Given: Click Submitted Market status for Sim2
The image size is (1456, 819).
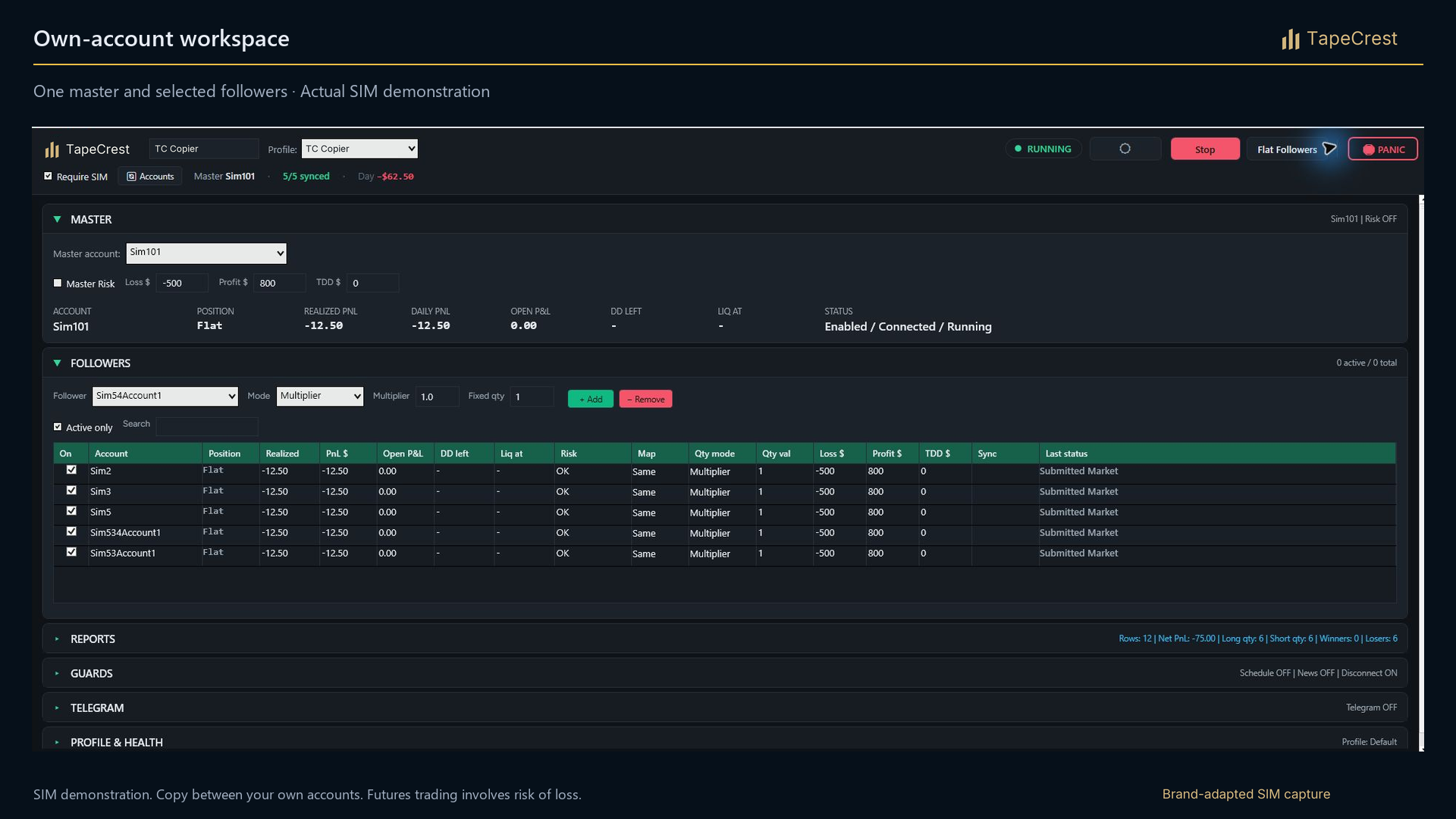Looking at the screenshot, I should [x=1078, y=471].
